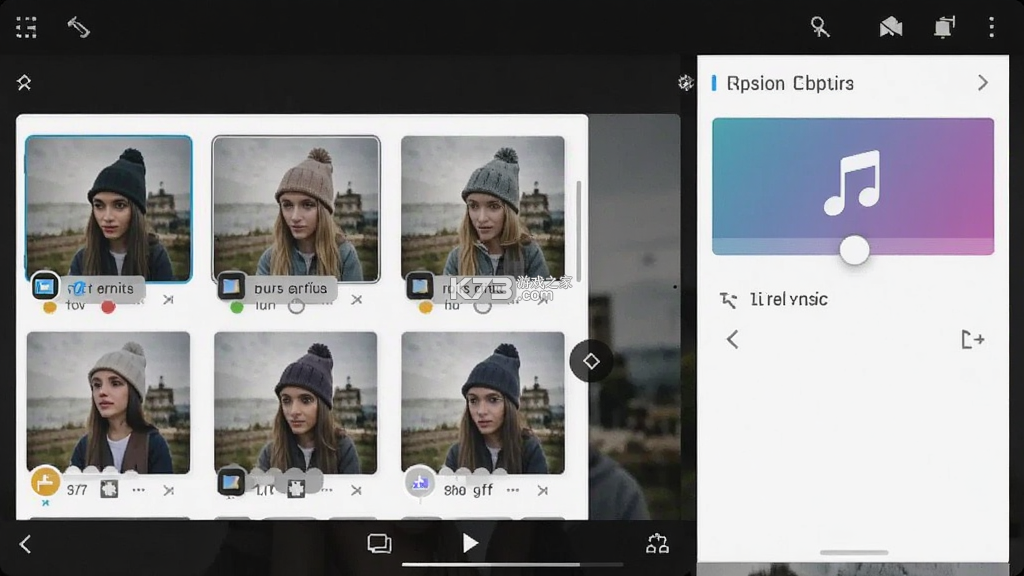
Task: Toggle the red dot under black beanie photo
Action: tap(108, 307)
